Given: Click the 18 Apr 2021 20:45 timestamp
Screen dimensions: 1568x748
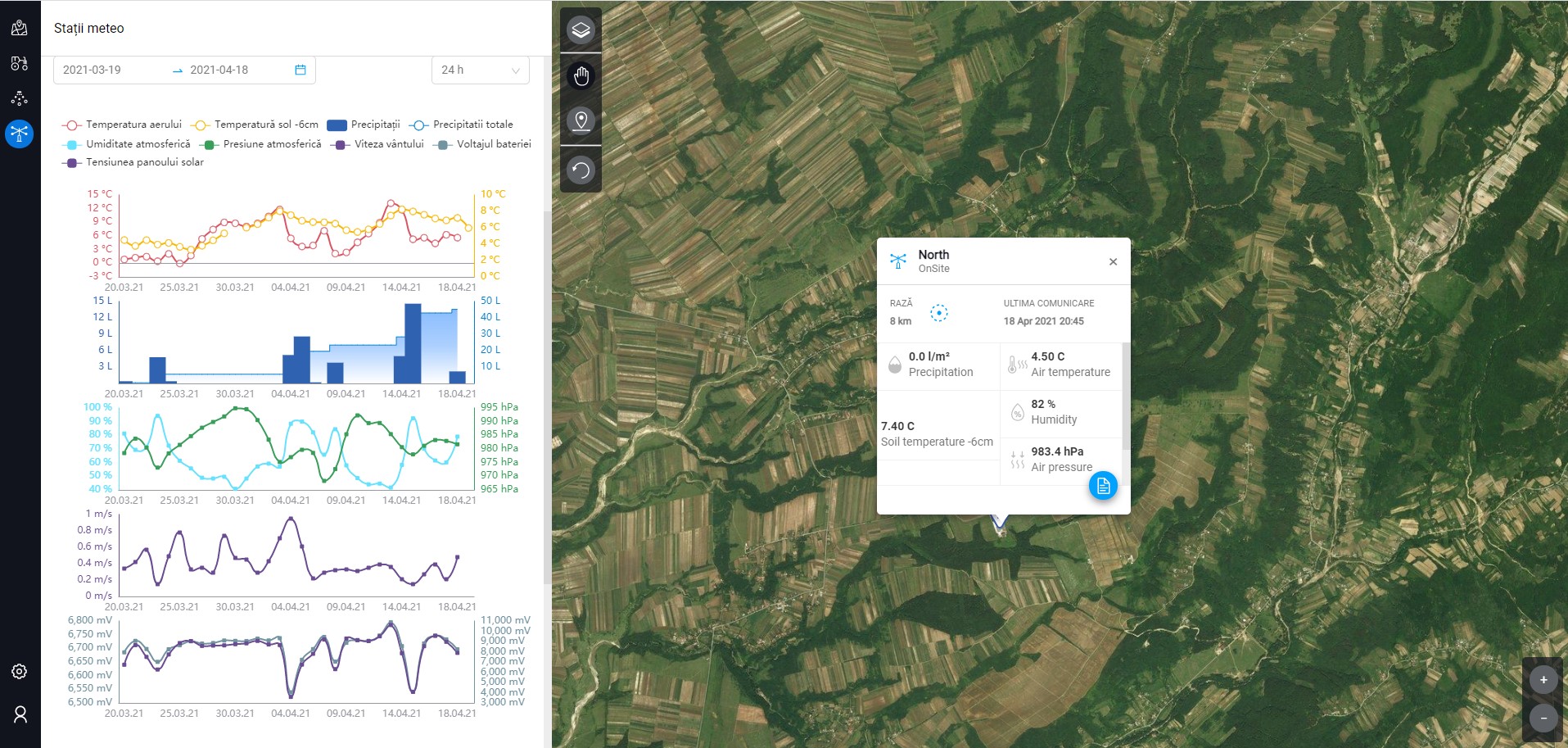Looking at the screenshot, I should pos(1044,321).
